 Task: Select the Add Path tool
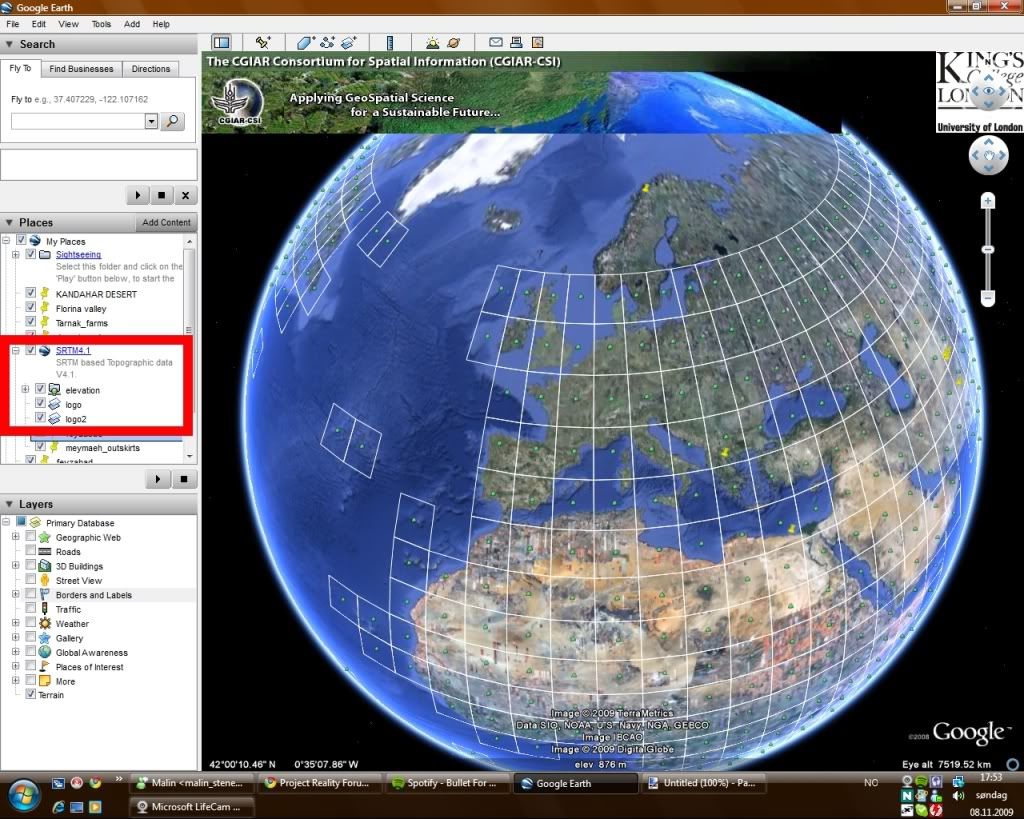(327, 42)
